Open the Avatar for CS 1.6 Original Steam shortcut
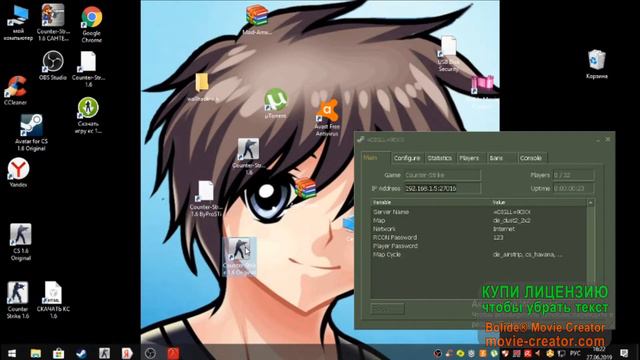This screenshot has width=640, height=360. coord(31,132)
